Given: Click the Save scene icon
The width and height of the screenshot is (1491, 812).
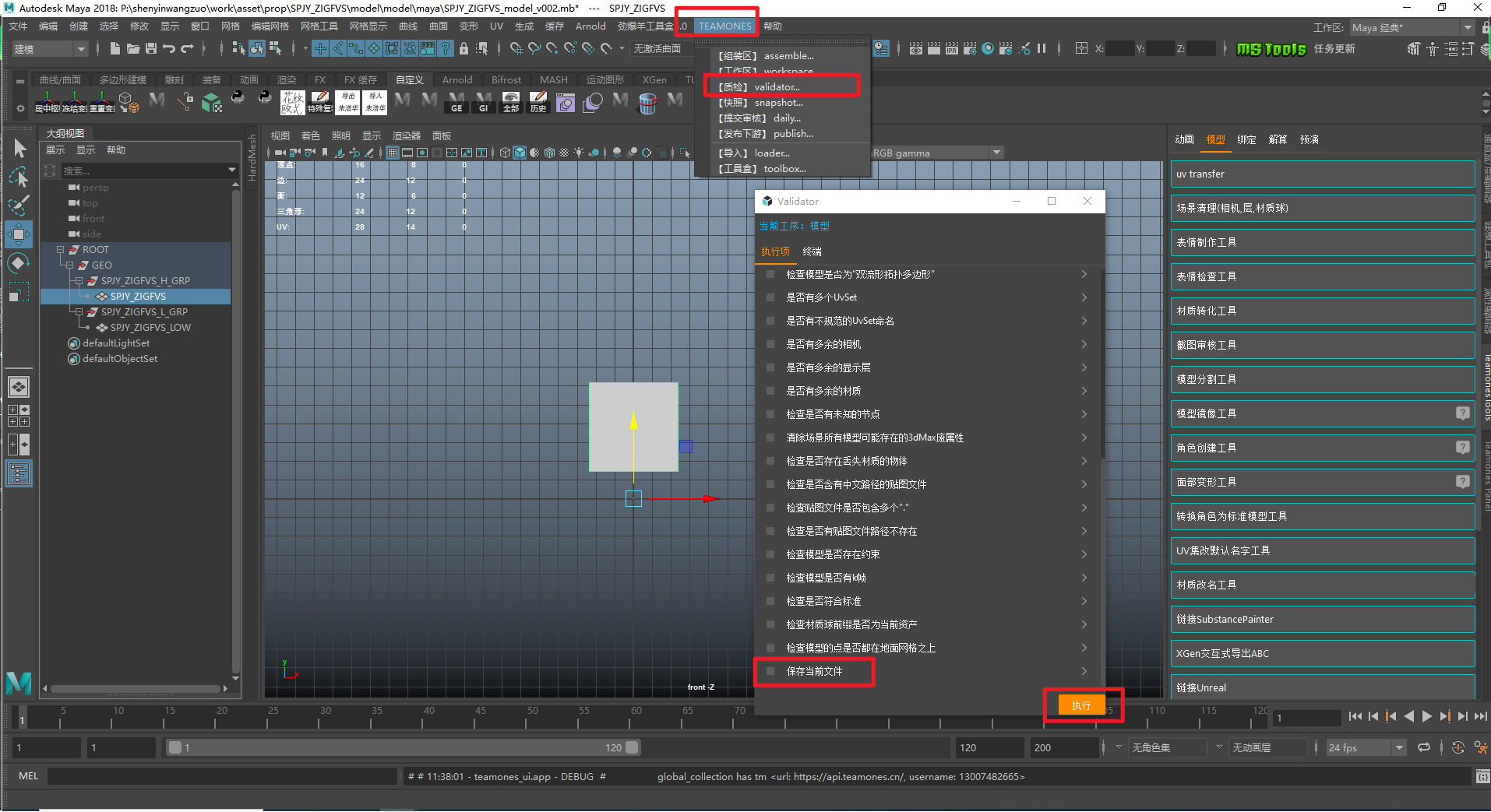Looking at the screenshot, I should tap(151, 48).
